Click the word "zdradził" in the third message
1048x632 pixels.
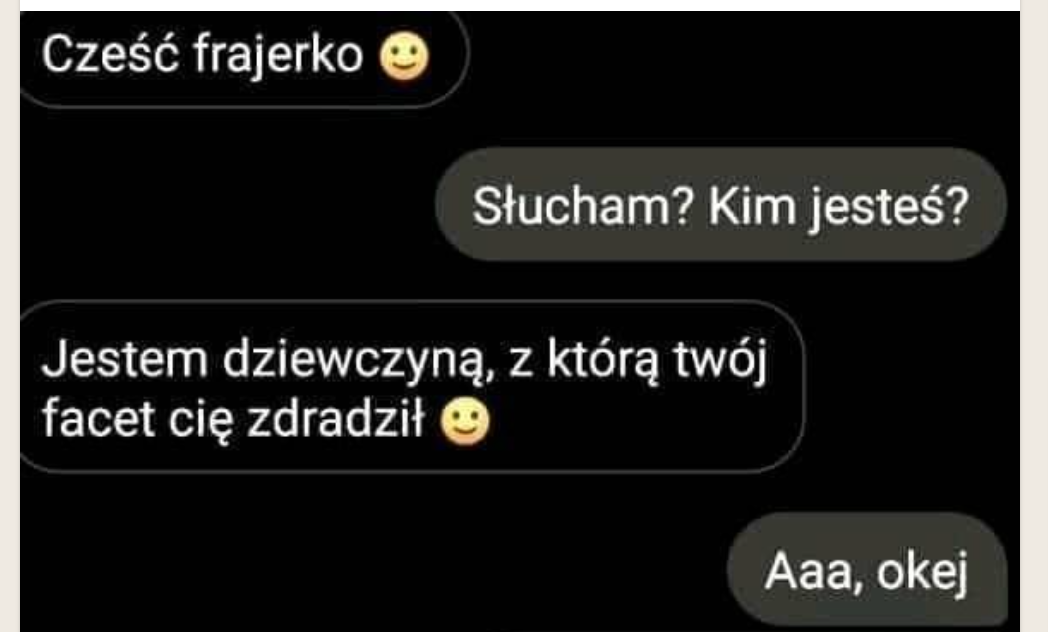tap(336, 420)
